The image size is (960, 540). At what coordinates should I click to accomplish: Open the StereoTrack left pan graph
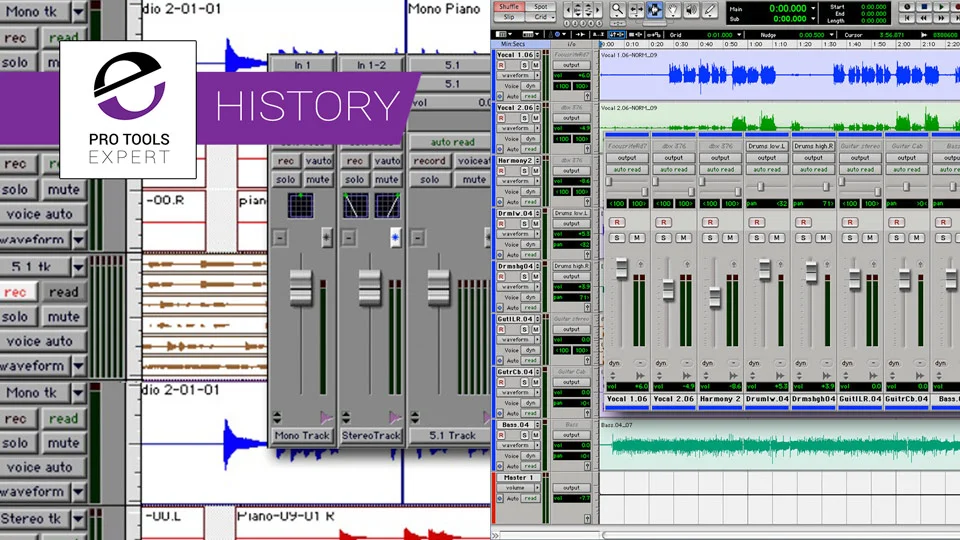pyautogui.click(x=355, y=206)
